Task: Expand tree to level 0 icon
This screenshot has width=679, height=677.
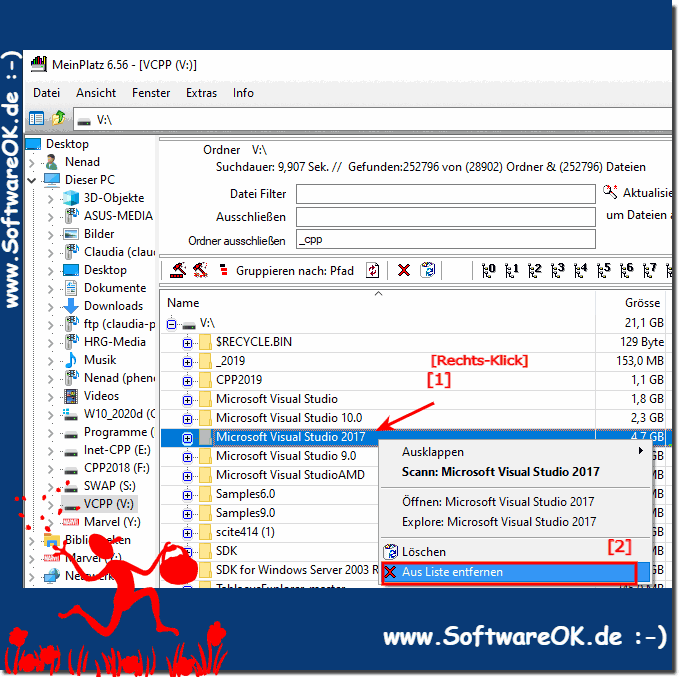Action: click(x=488, y=270)
